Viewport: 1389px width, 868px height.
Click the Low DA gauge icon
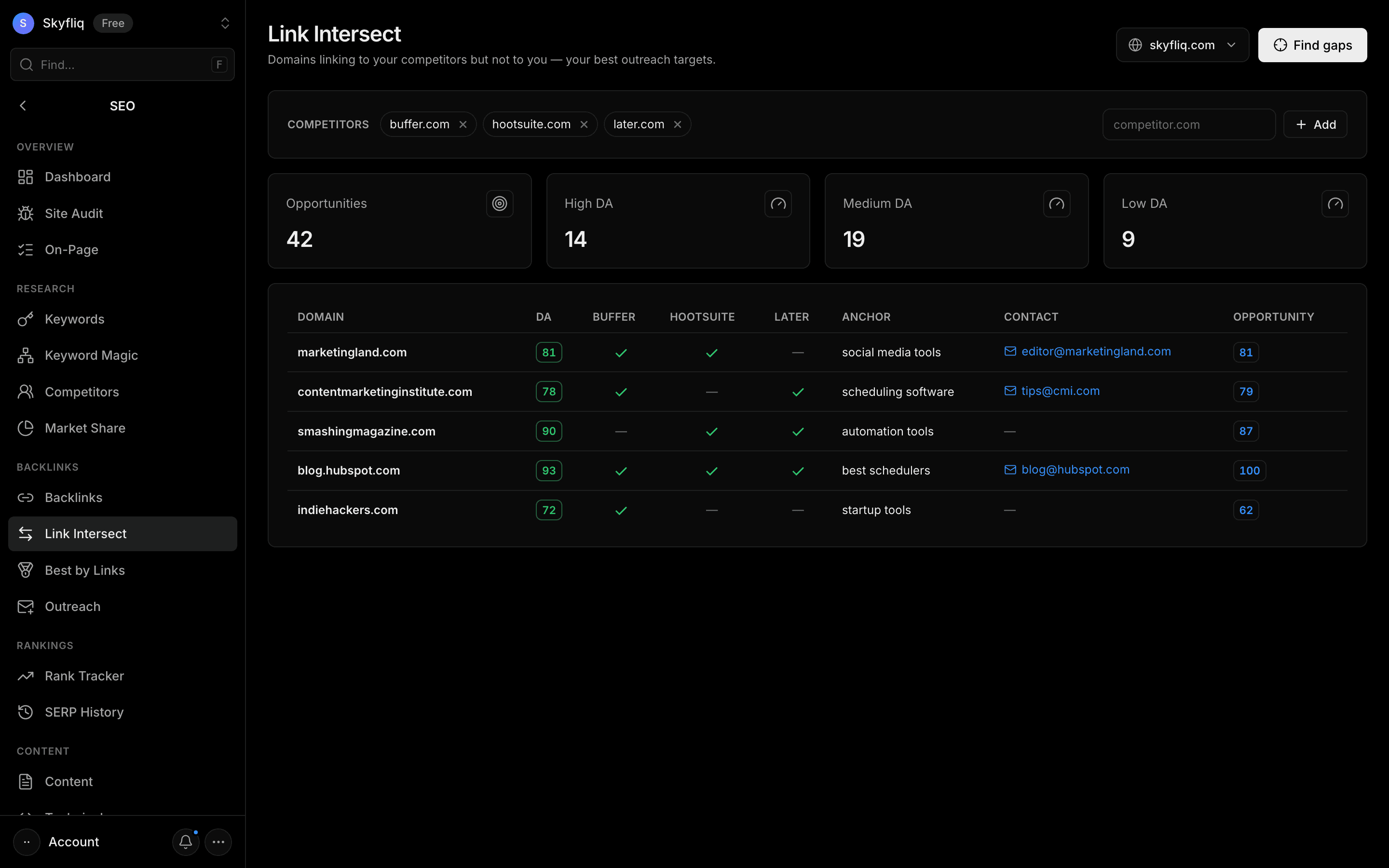coord(1335,204)
